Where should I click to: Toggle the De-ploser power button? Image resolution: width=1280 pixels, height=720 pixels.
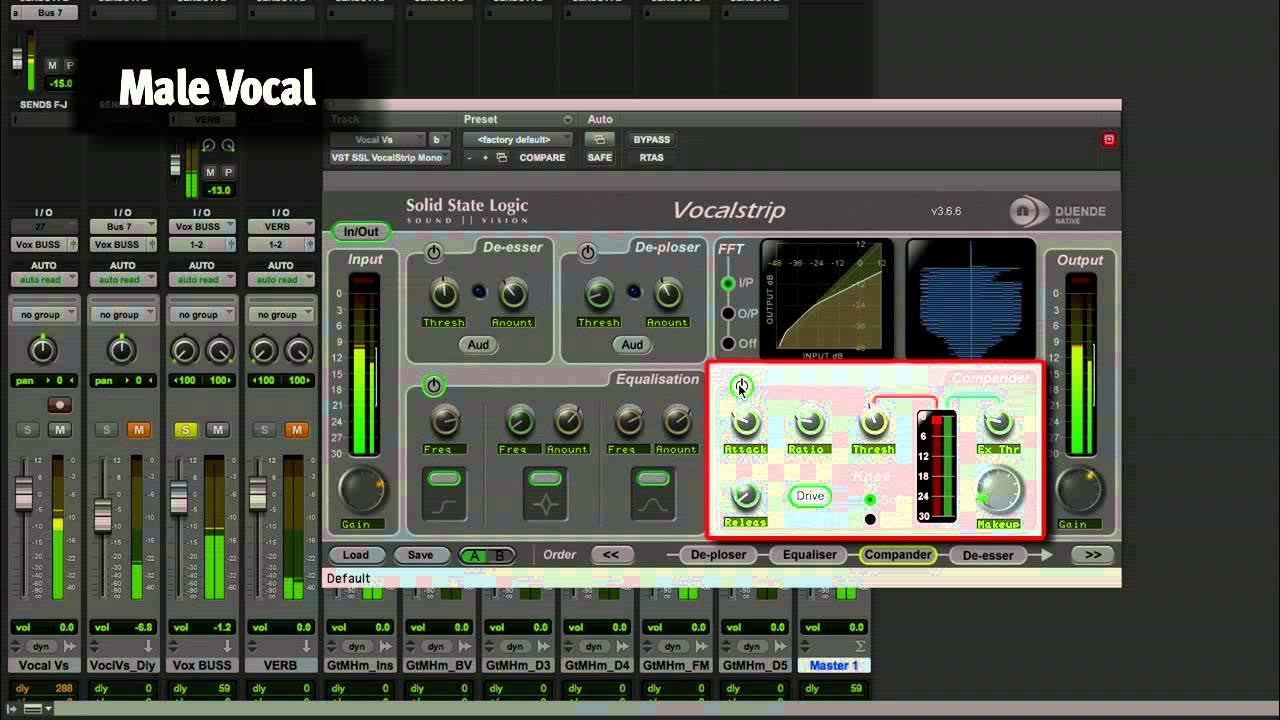(x=588, y=254)
